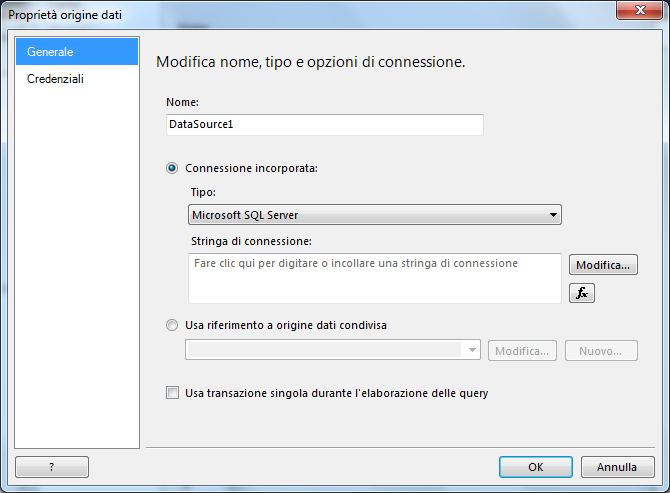The width and height of the screenshot is (670, 493).
Task: Click the Nome field containing DataSource1
Action: pyautogui.click(x=325, y=124)
